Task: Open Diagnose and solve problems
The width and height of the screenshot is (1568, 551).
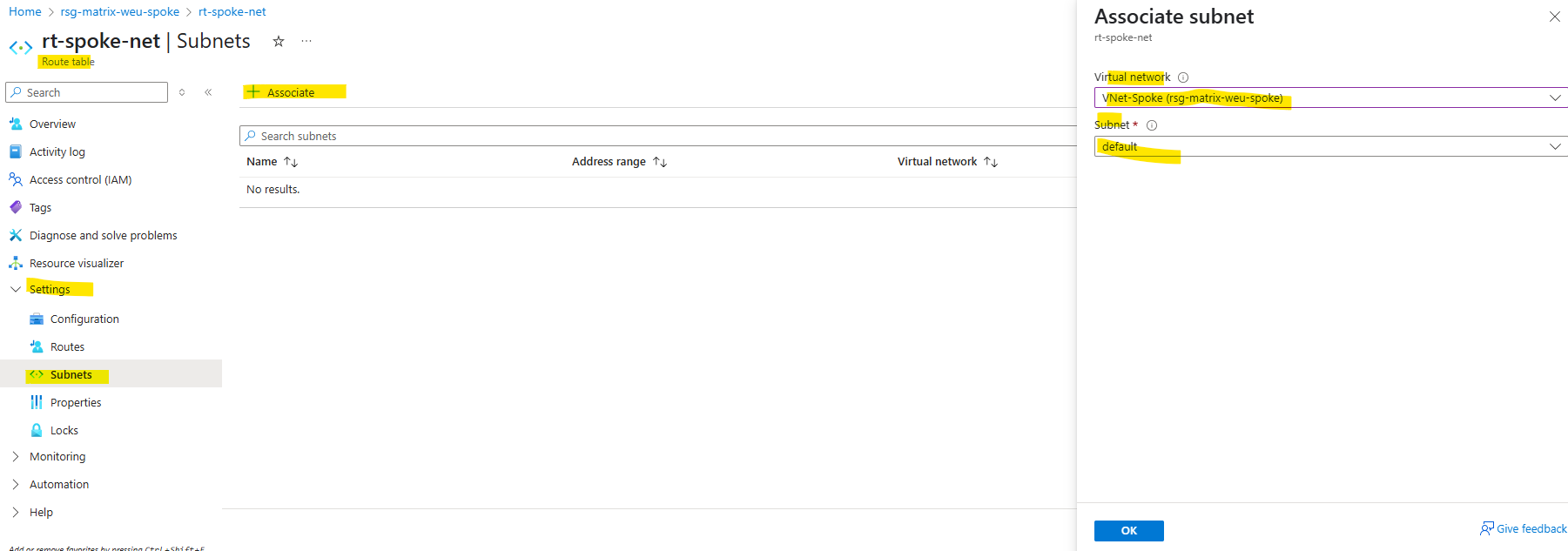Action: [x=104, y=235]
